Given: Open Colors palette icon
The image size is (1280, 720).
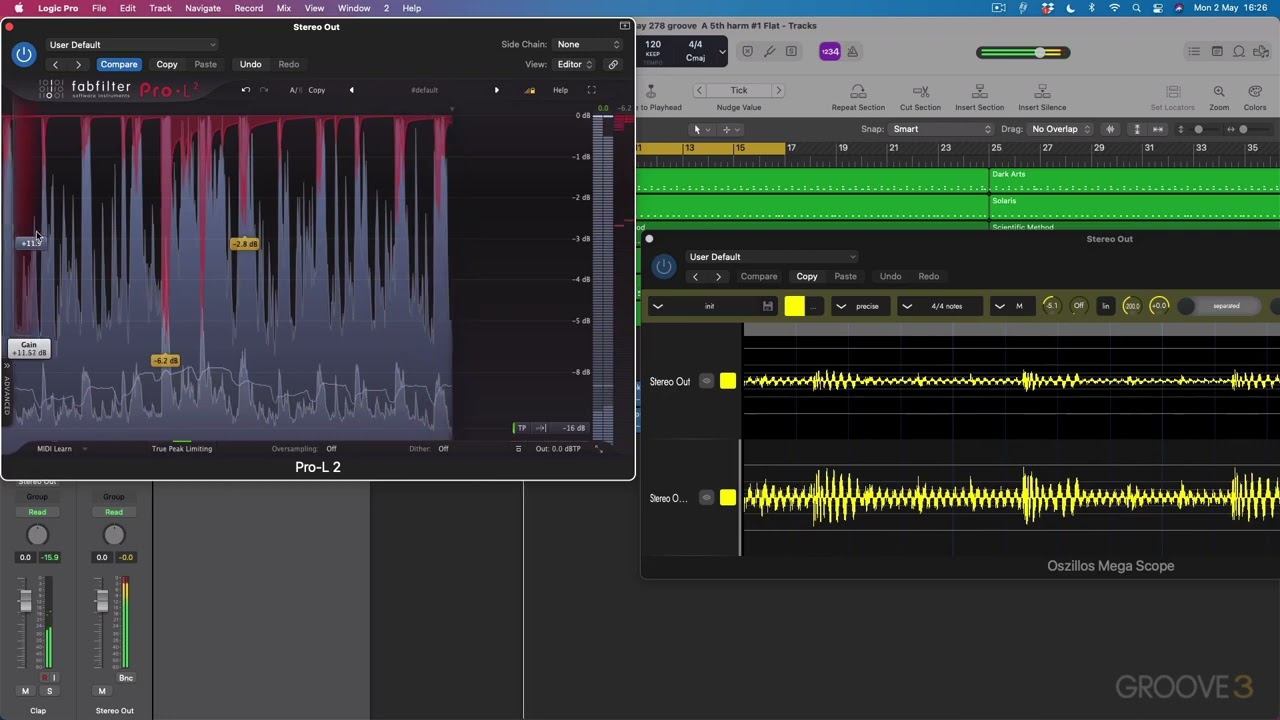Looking at the screenshot, I should pyautogui.click(x=1254, y=92).
